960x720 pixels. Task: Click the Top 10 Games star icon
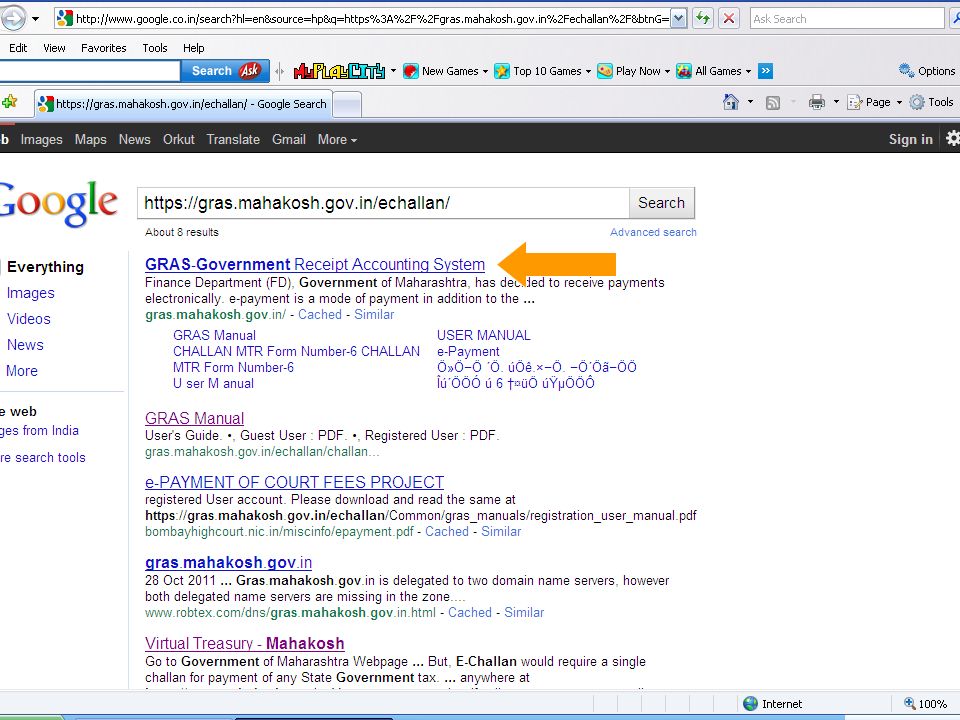[501, 71]
